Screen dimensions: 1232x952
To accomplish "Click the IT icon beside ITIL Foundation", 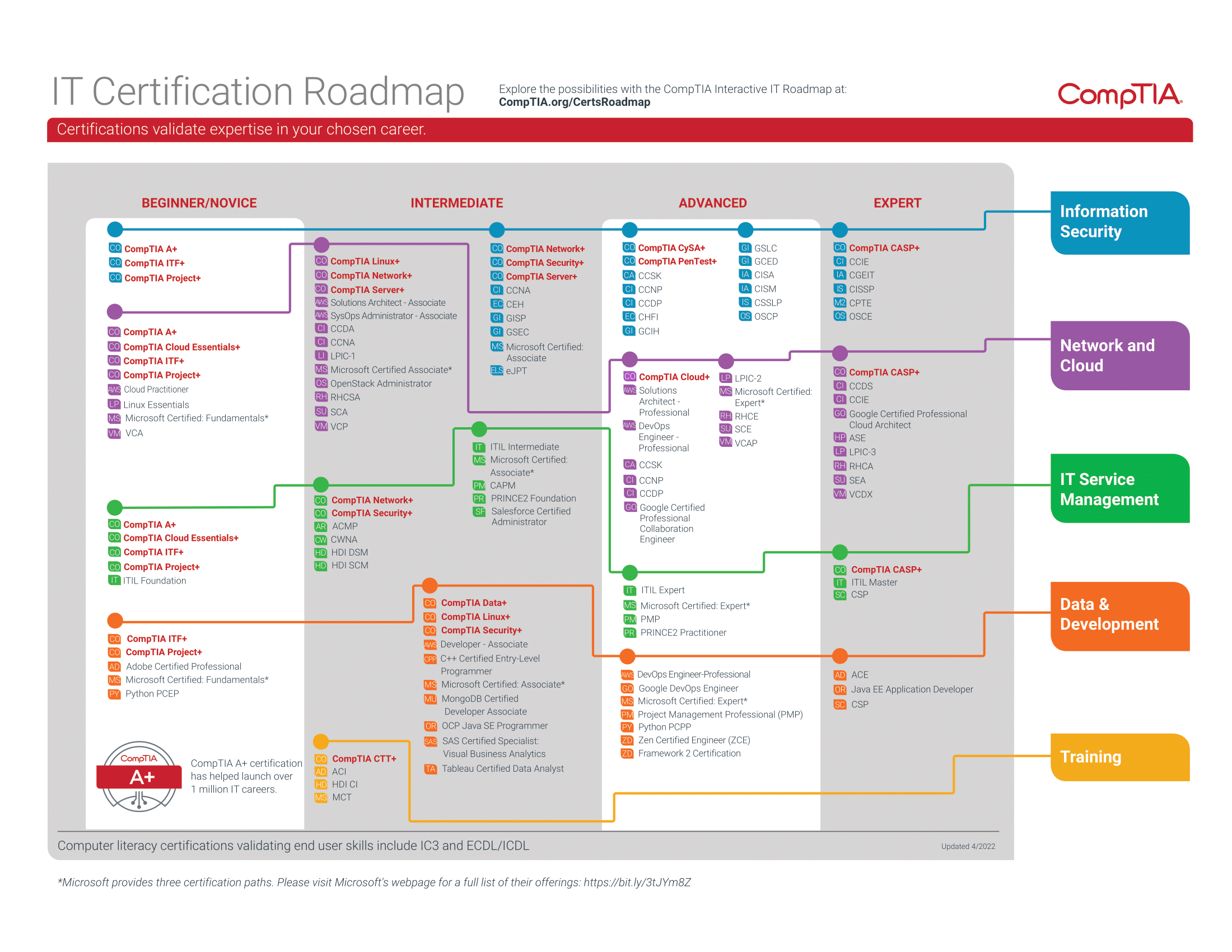I will pyautogui.click(x=114, y=580).
